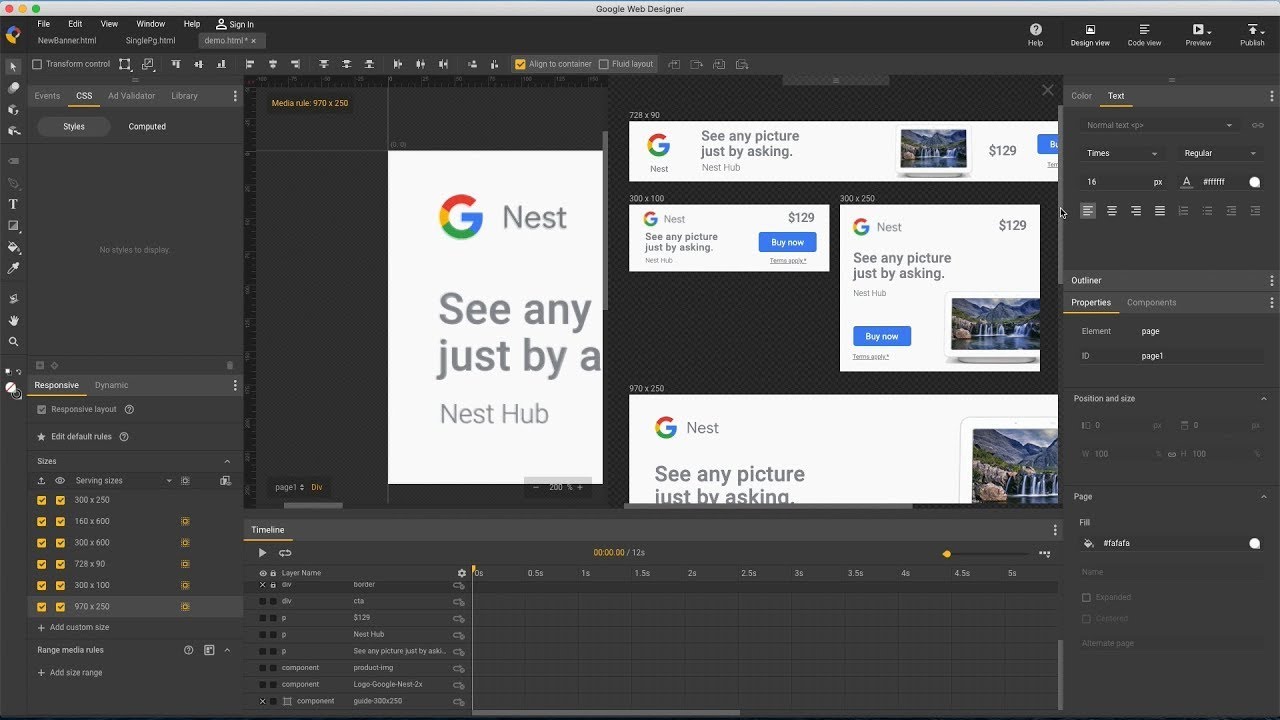Switch to Ad Validator tab
1280x720 pixels.
click(132, 96)
